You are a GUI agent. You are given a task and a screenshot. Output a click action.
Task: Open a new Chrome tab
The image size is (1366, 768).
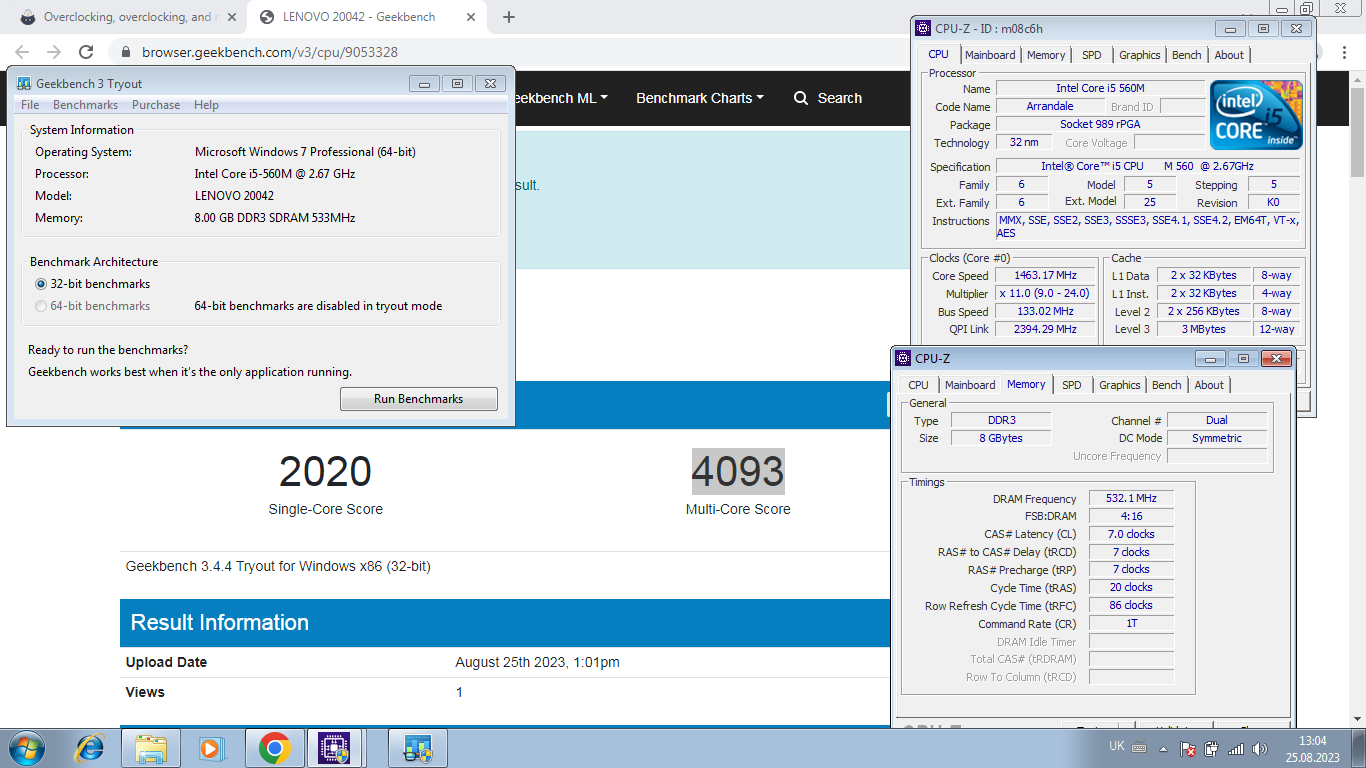coord(508,17)
